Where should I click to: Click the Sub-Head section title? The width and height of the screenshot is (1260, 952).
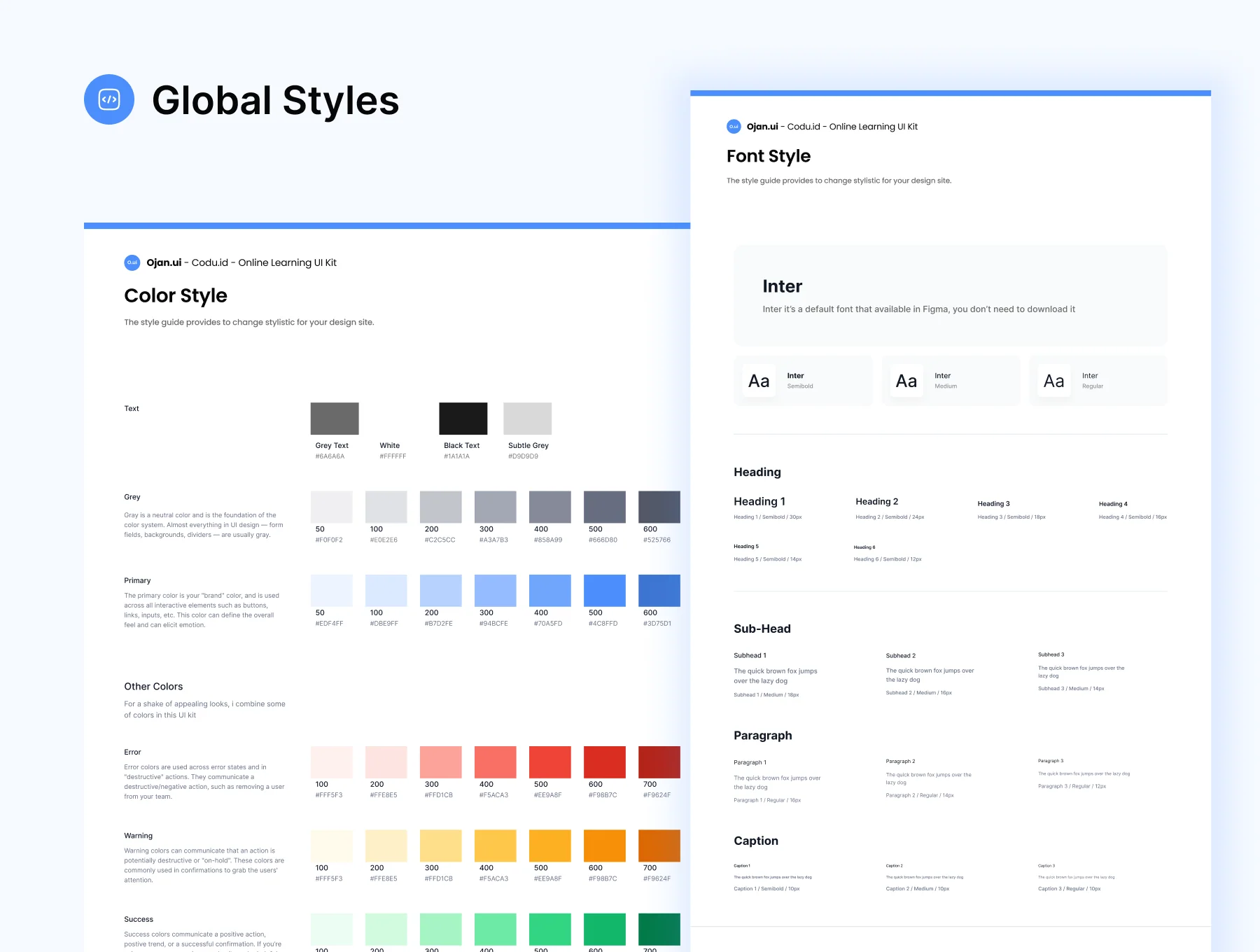pyautogui.click(x=762, y=629)
